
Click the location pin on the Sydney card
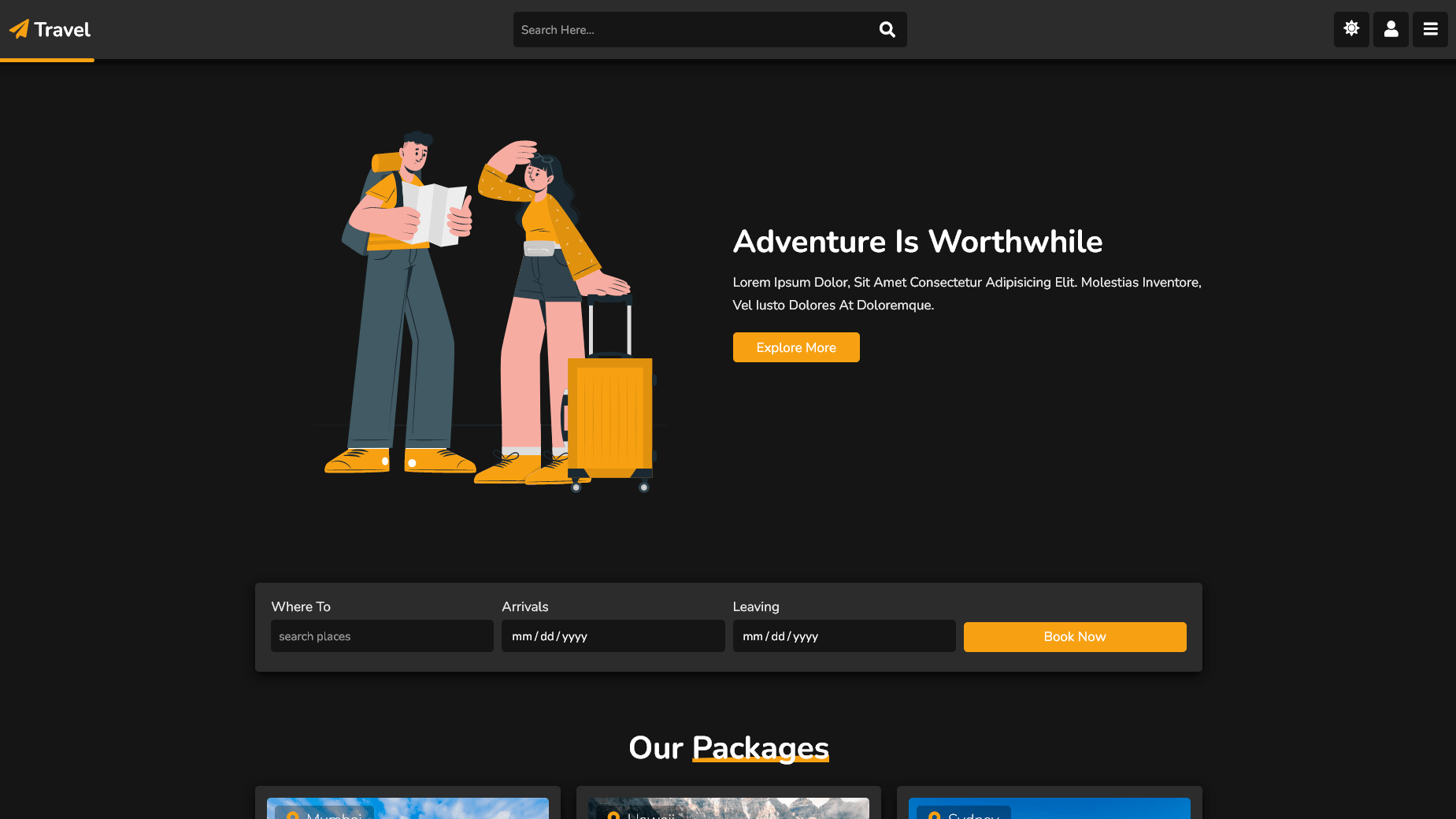click(934, 816)
